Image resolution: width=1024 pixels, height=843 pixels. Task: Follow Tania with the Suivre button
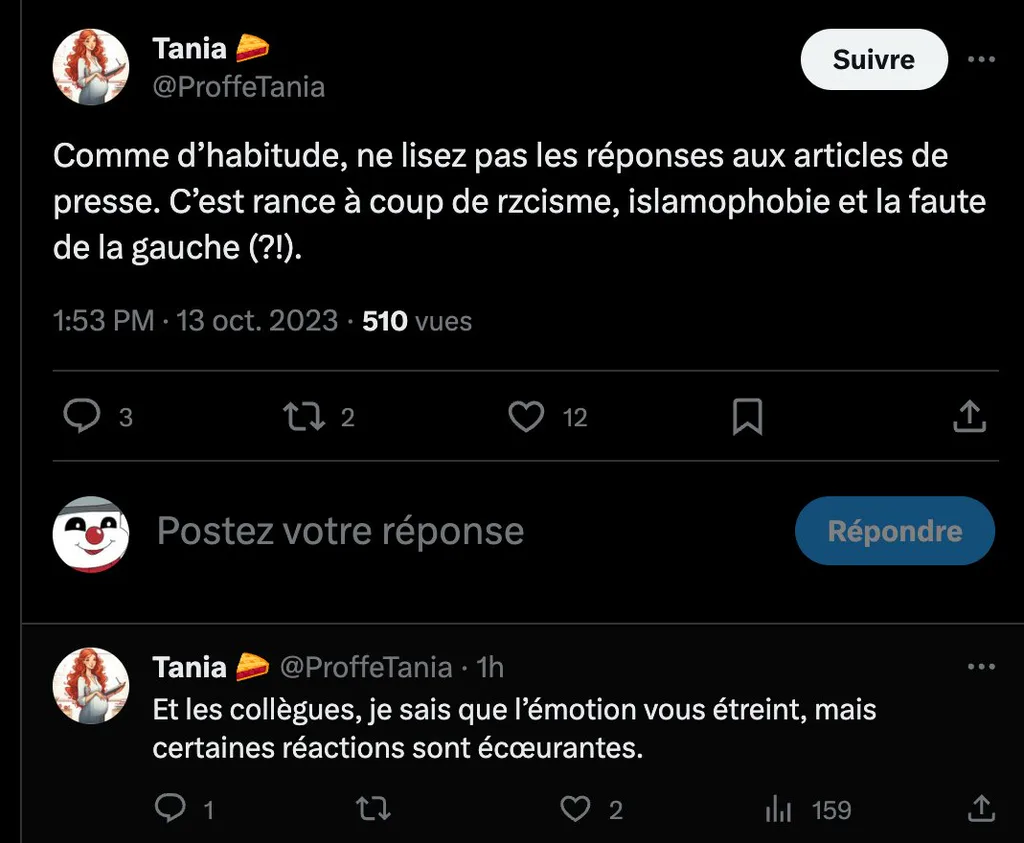pos(874,59)
